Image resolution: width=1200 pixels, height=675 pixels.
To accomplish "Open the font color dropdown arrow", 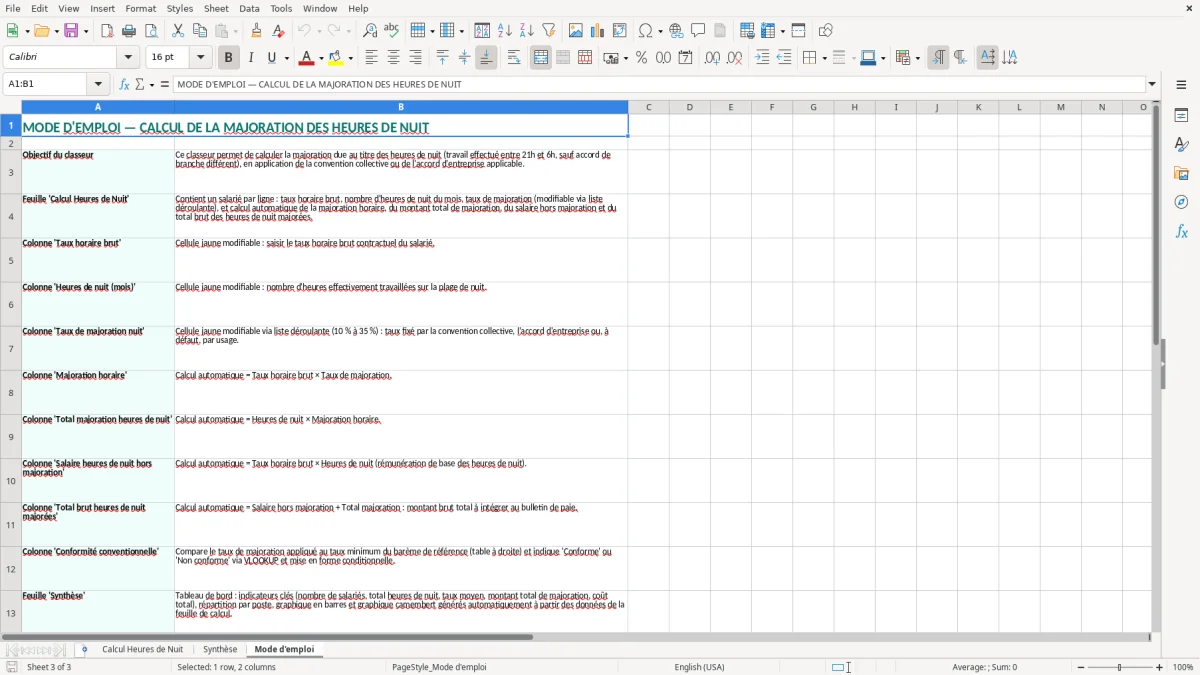I will [x=321, y=58].
